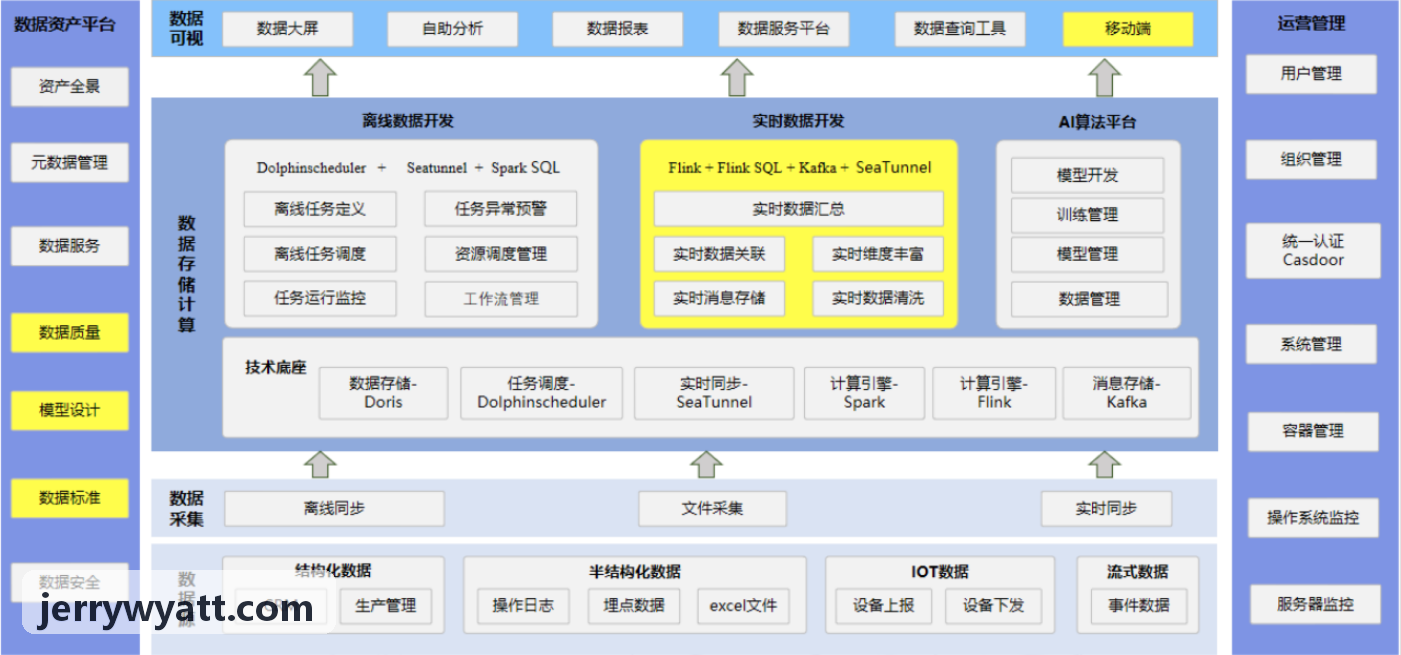1401x655 pixels.
Task: Click the 实时数据开发 heading
Action: [798, 121]
